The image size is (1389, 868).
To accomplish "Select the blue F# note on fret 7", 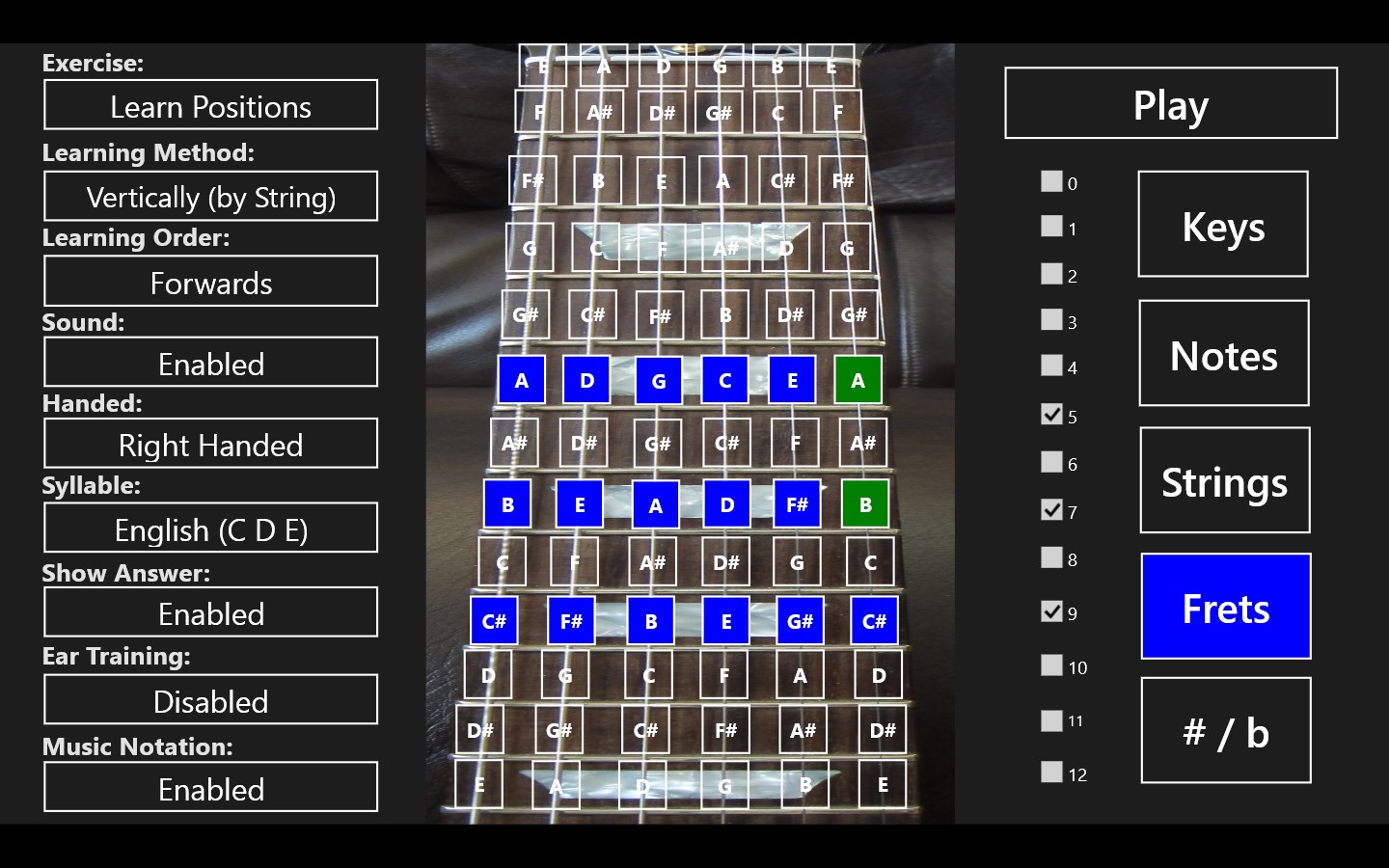I will (x=797, y=504).
